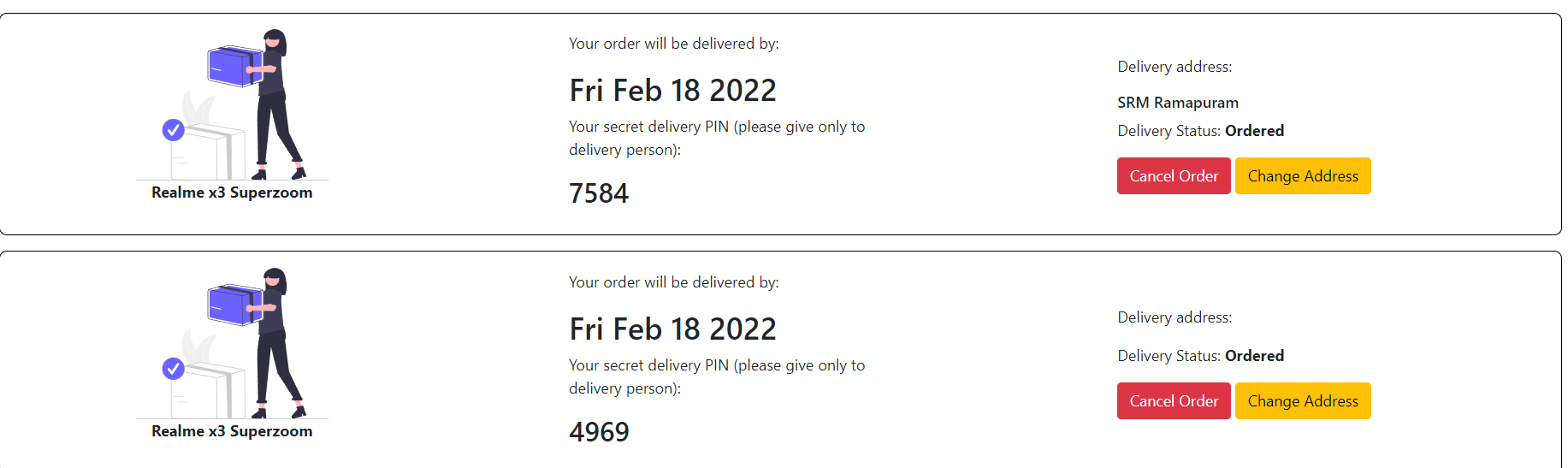Screen dimensions: 1568x468
Task: Click the first order's Ordered delivery status
Action: tap(1254, 131)
